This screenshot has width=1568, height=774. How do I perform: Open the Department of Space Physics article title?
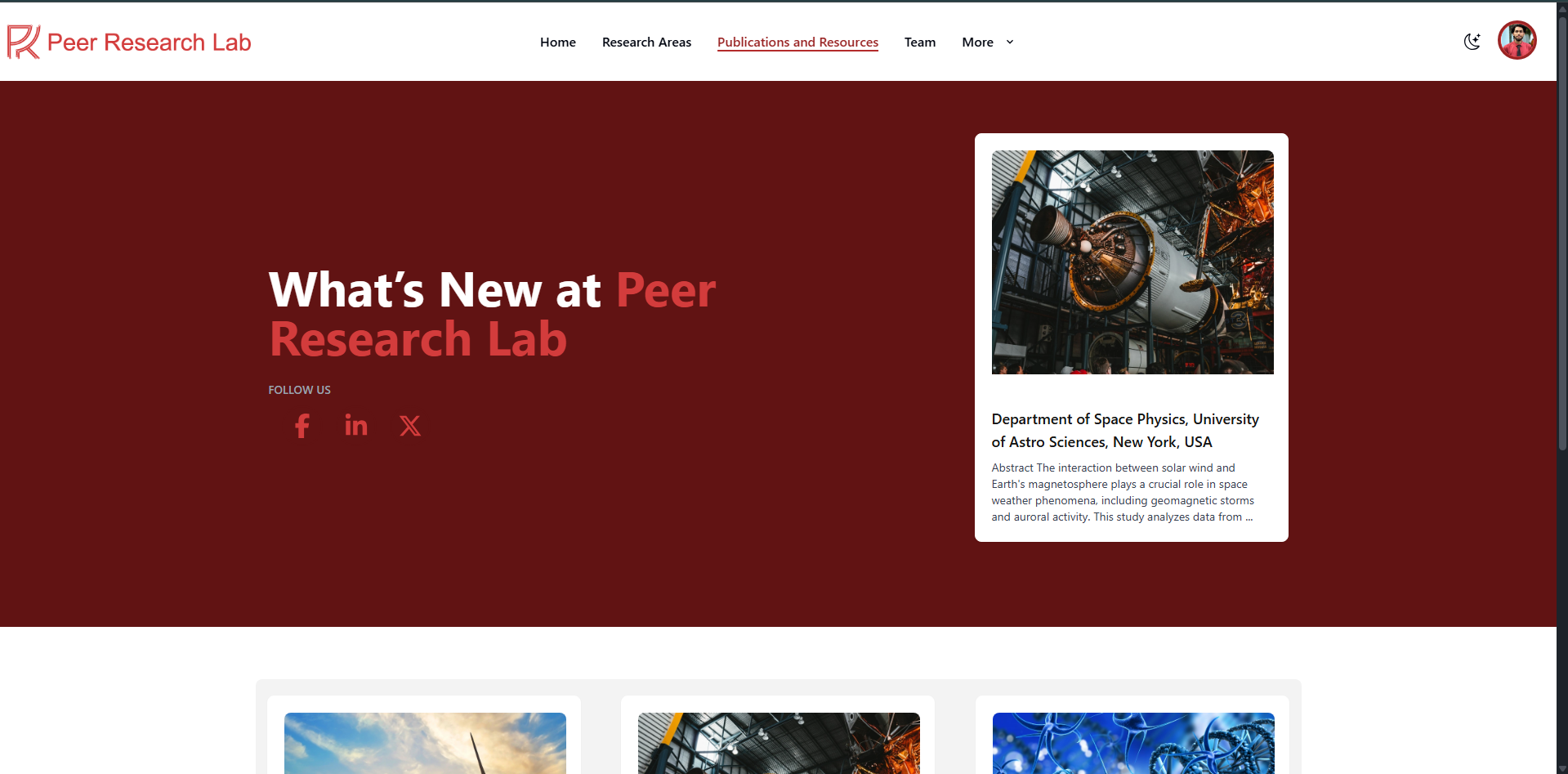(x=1125, y=431)
